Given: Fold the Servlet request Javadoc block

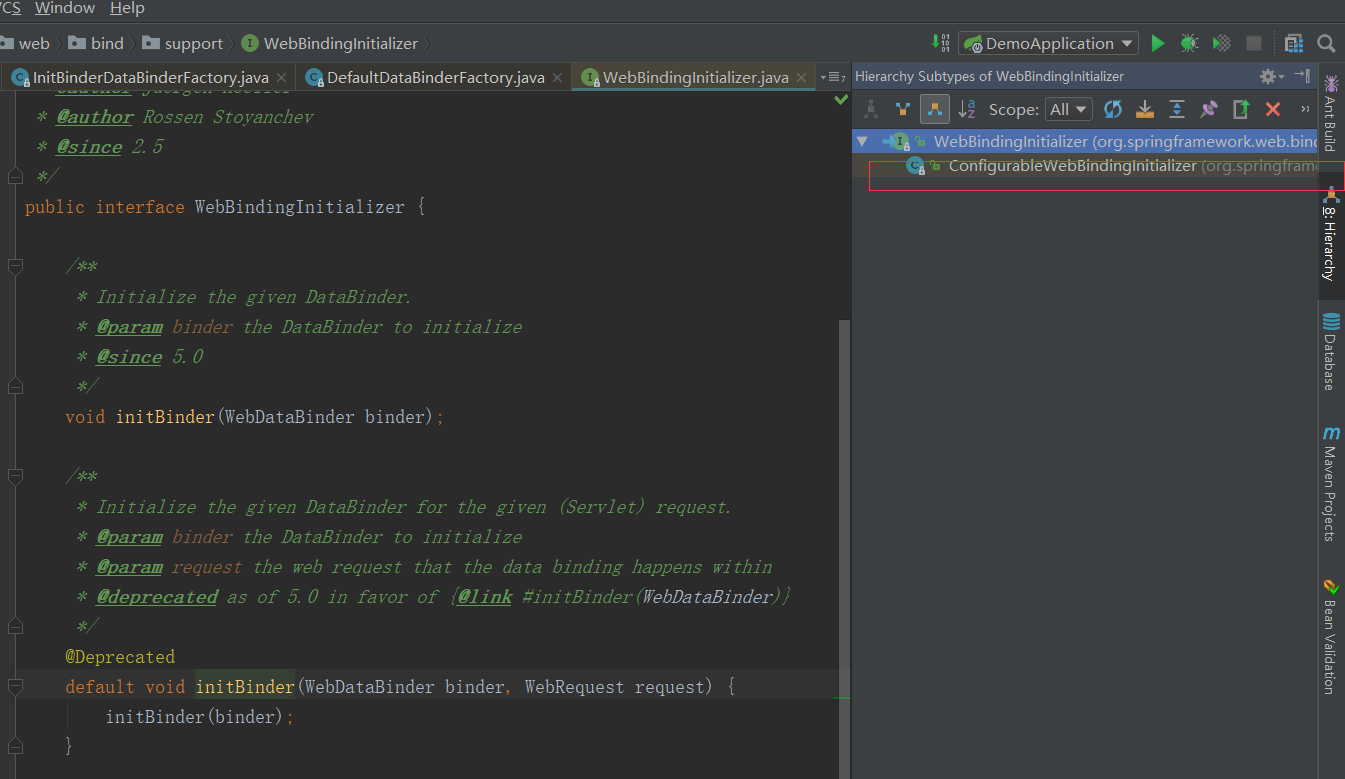Looking at the screenshot, I should pyautogui.click(x=14, y=477).
